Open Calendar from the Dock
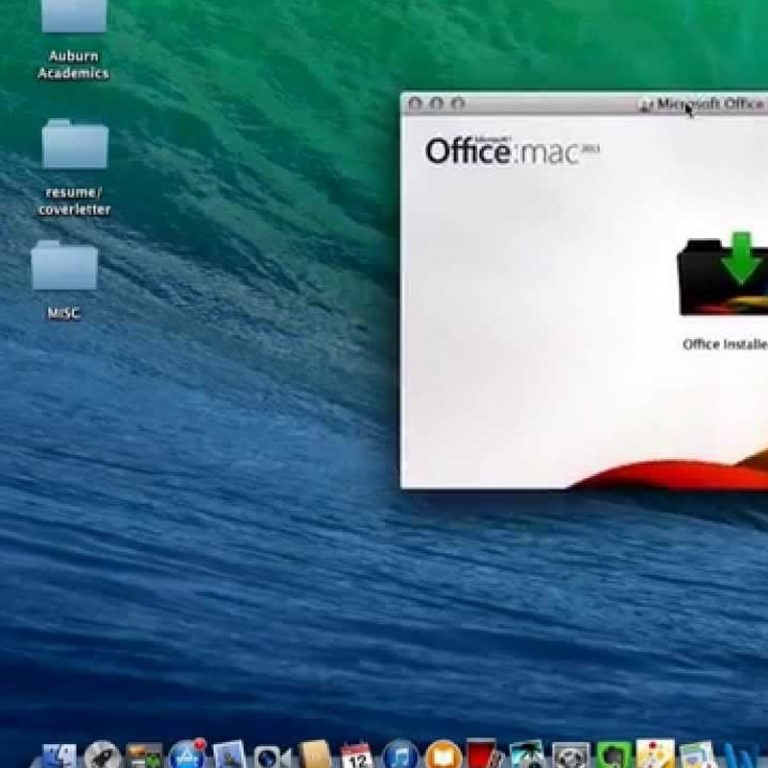Screen dimensions: 768x768 (x=356, y=755)
